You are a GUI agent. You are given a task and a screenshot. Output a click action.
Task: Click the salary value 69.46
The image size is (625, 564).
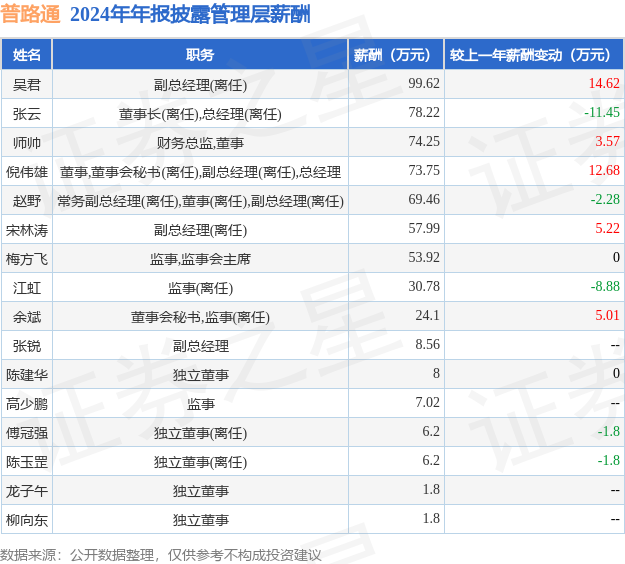[424, 199]
